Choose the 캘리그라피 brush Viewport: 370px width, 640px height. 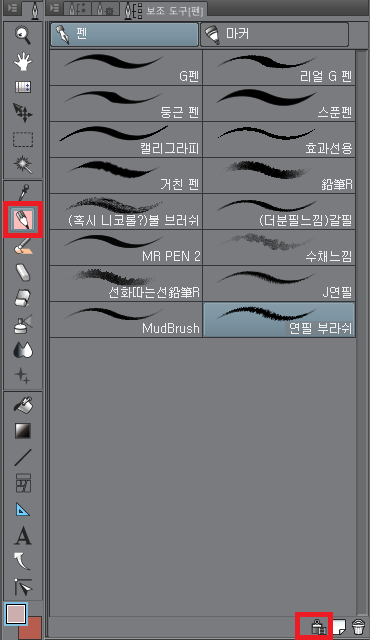(x=126, y=139)
